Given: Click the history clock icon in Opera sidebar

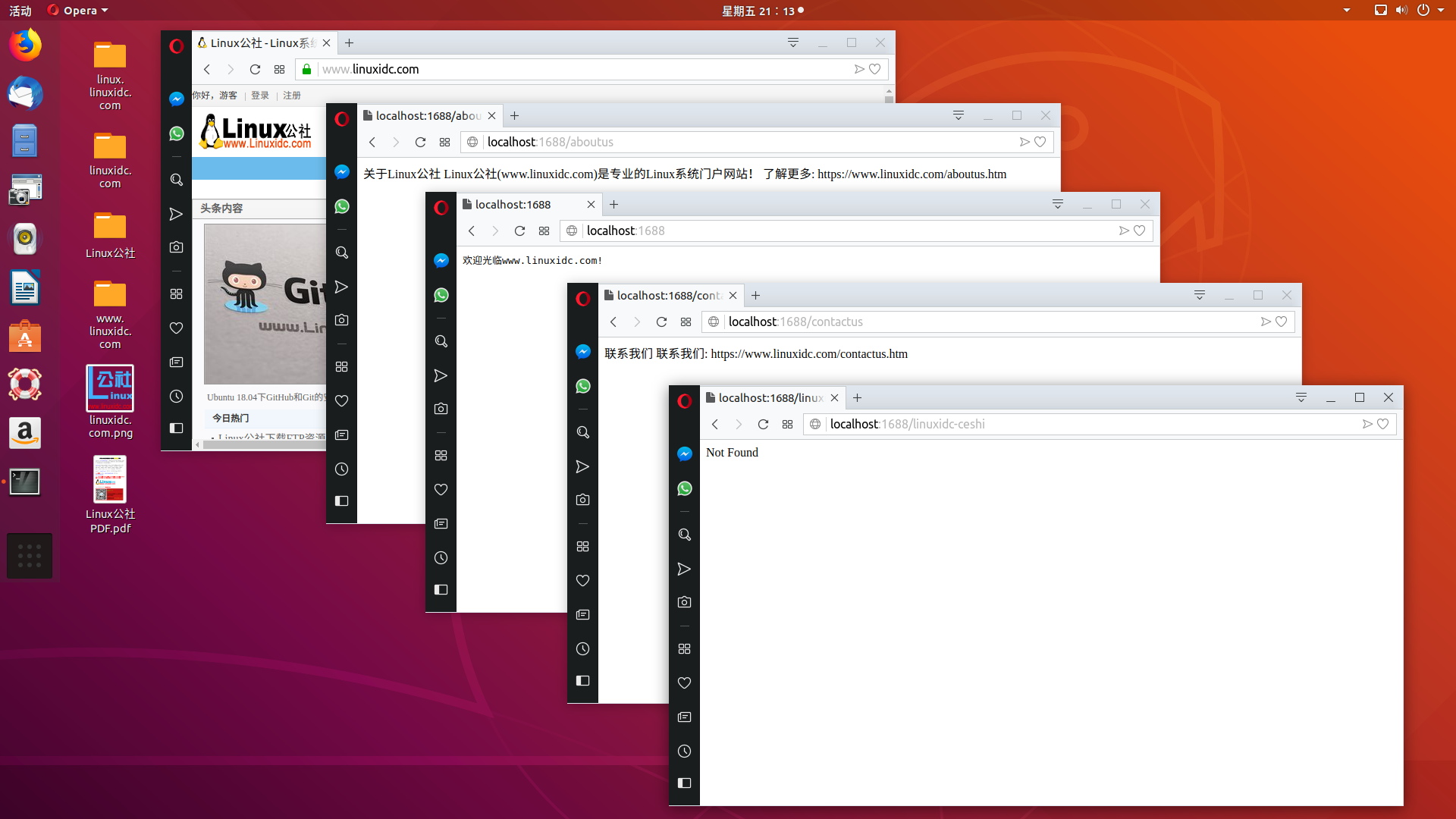Looking at the screenshot, I should point(684,751).
